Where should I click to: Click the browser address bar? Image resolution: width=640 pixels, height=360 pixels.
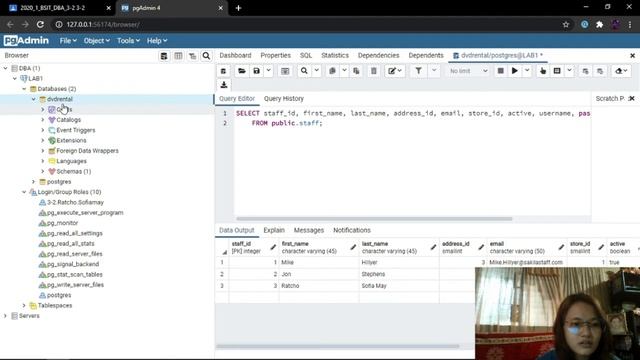coord(306,24)
